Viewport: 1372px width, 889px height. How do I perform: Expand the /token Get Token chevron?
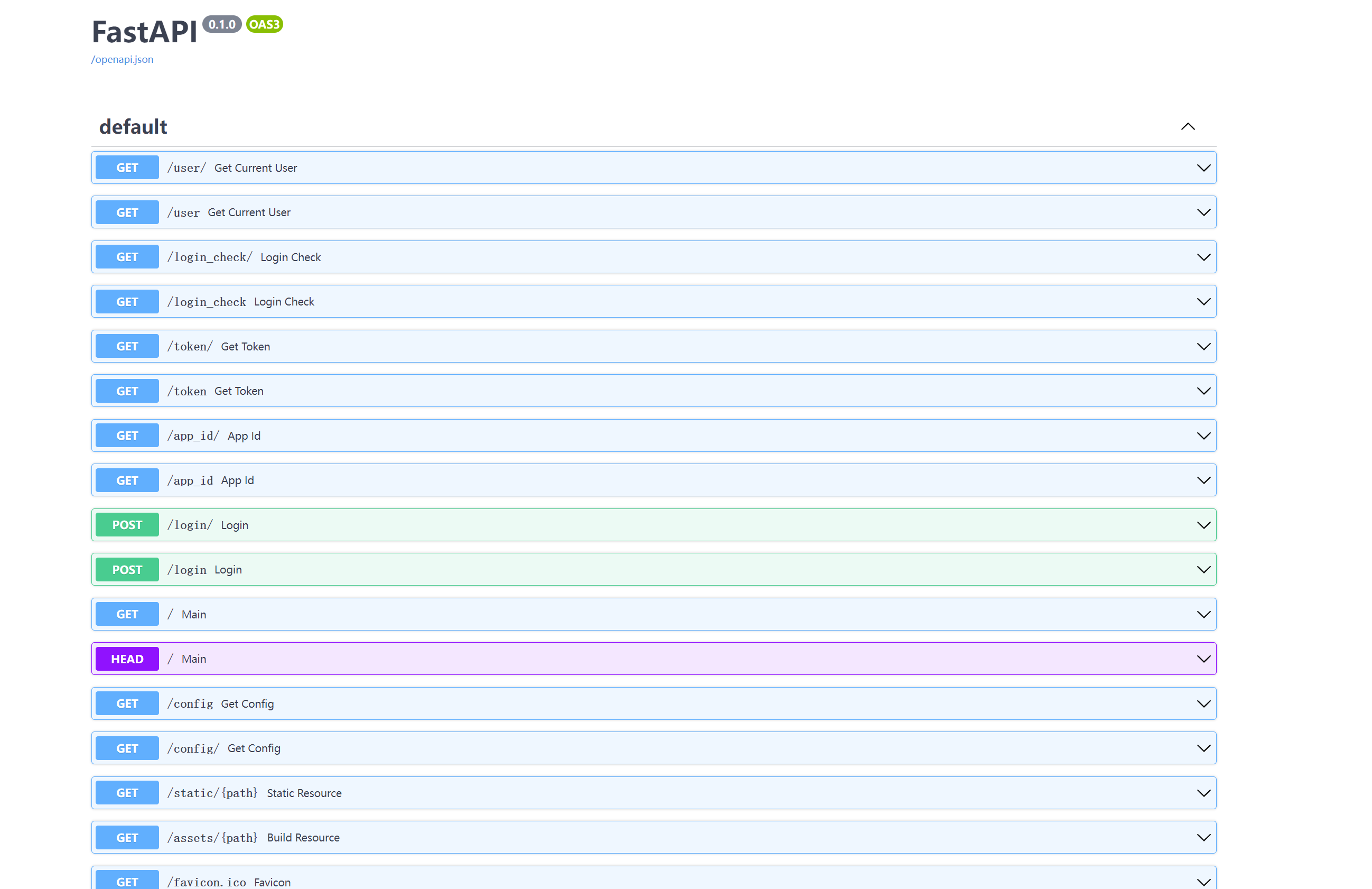pyautogui.click(x=1203, y=391)
